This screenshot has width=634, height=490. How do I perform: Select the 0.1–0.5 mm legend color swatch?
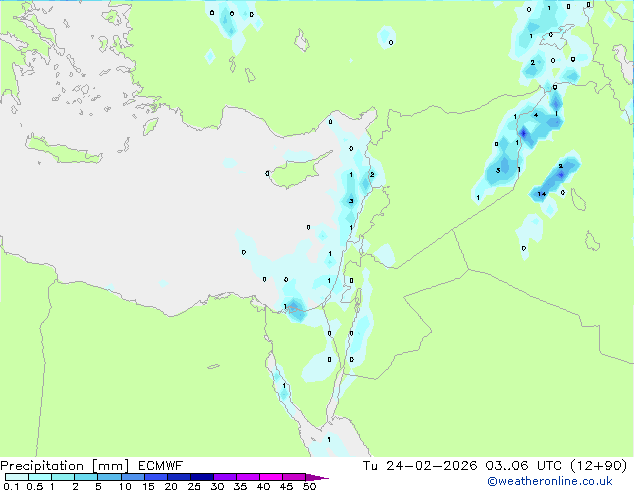click(17, 477)
